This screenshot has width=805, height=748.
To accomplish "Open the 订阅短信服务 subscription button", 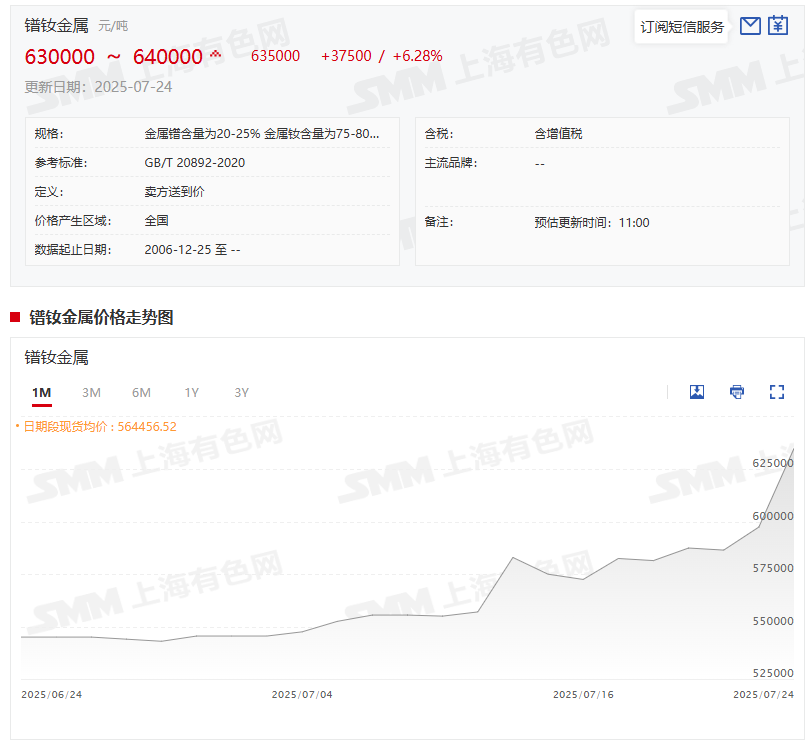I will 682,27.
